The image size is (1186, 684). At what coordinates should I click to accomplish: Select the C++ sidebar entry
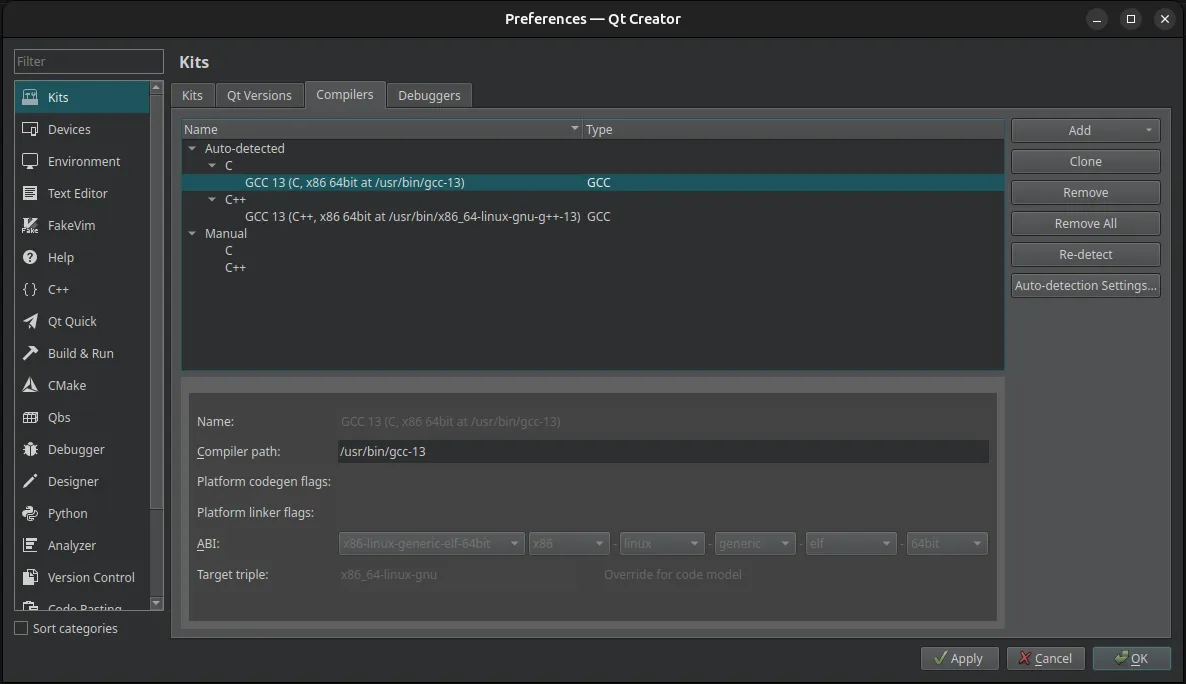60,289
